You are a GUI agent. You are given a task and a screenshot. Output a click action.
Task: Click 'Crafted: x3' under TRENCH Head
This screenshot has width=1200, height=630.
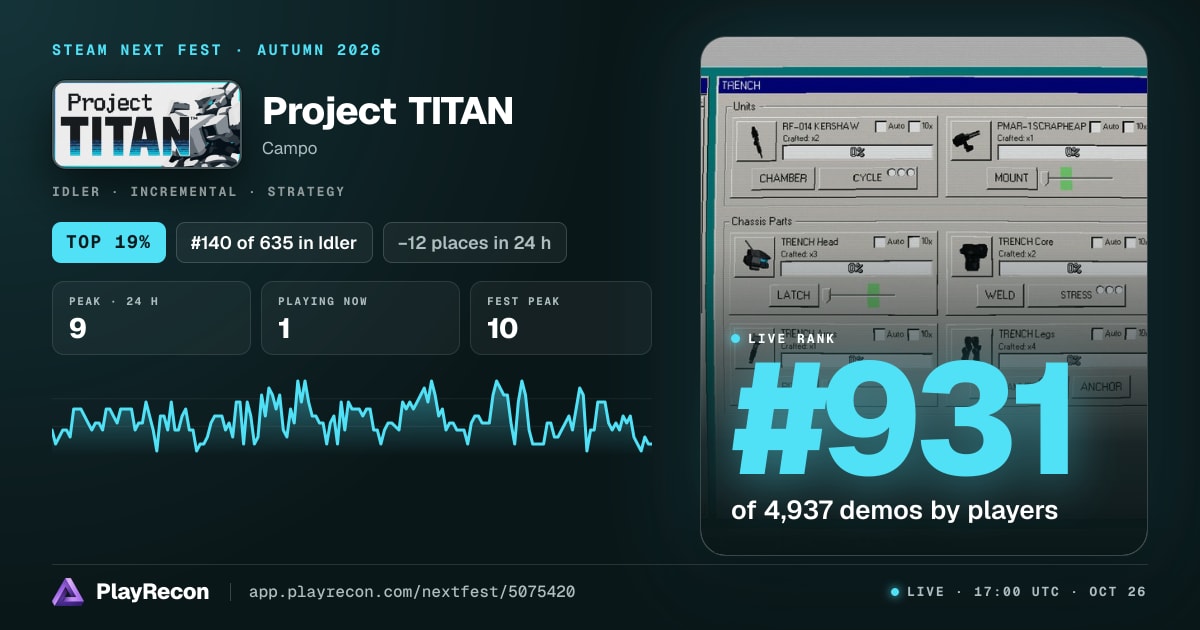(x=801, y=253)
